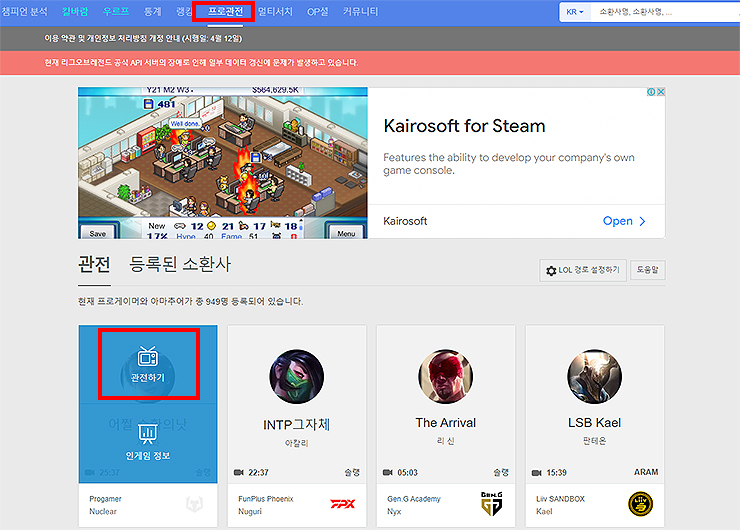Open The Arrival Lee Sin champion portrait
Viewport: 740px width, 530px height.
446,376
